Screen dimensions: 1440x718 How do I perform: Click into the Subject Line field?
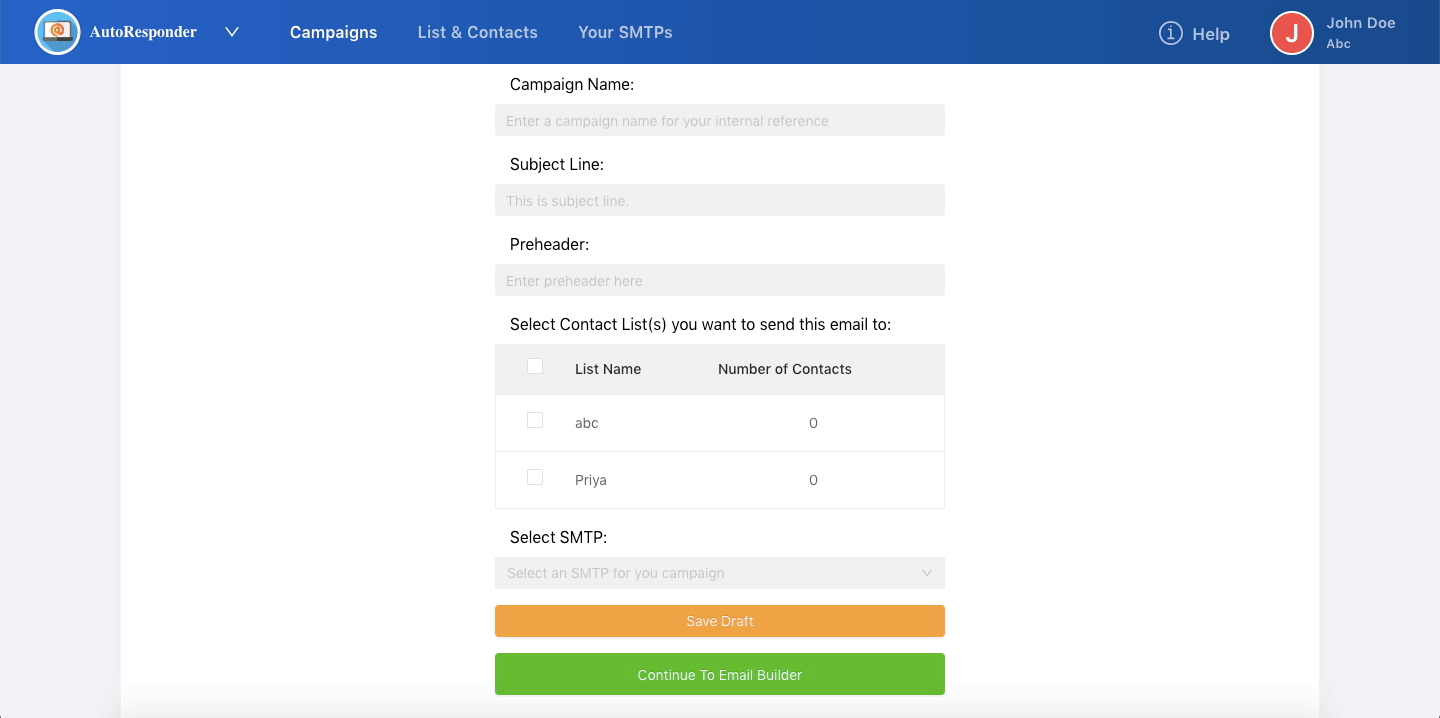pyautogui.click(x=719, y=201)
